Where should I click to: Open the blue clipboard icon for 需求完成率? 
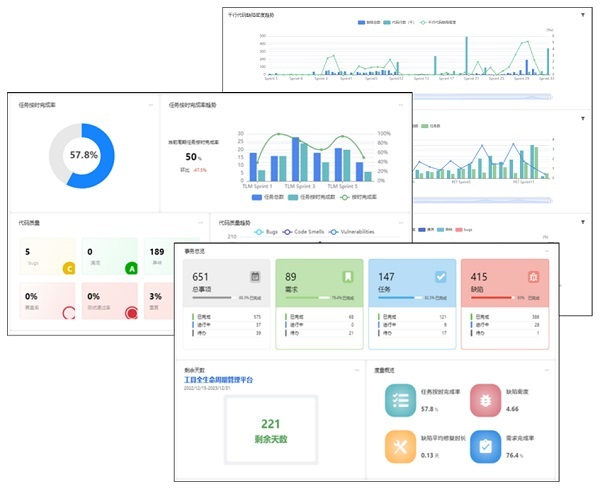485,447
